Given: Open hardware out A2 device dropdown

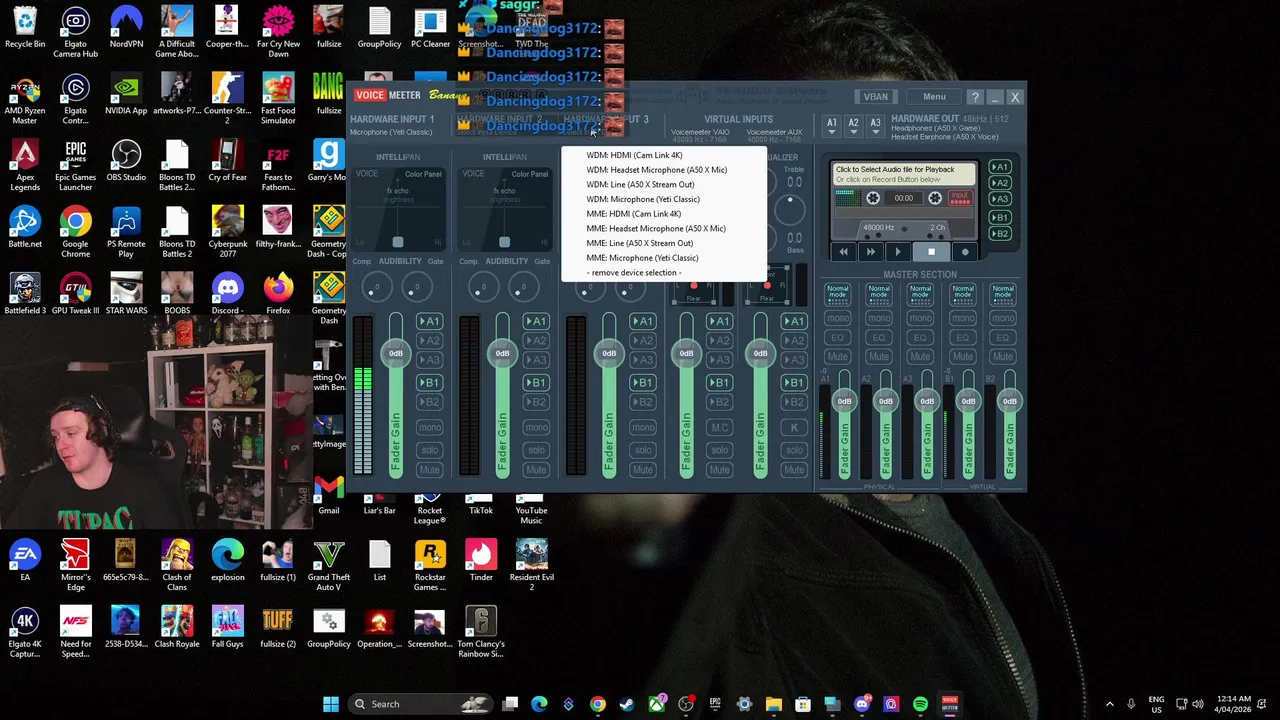Looking at the screenshot, I should (x=853, y=124).
